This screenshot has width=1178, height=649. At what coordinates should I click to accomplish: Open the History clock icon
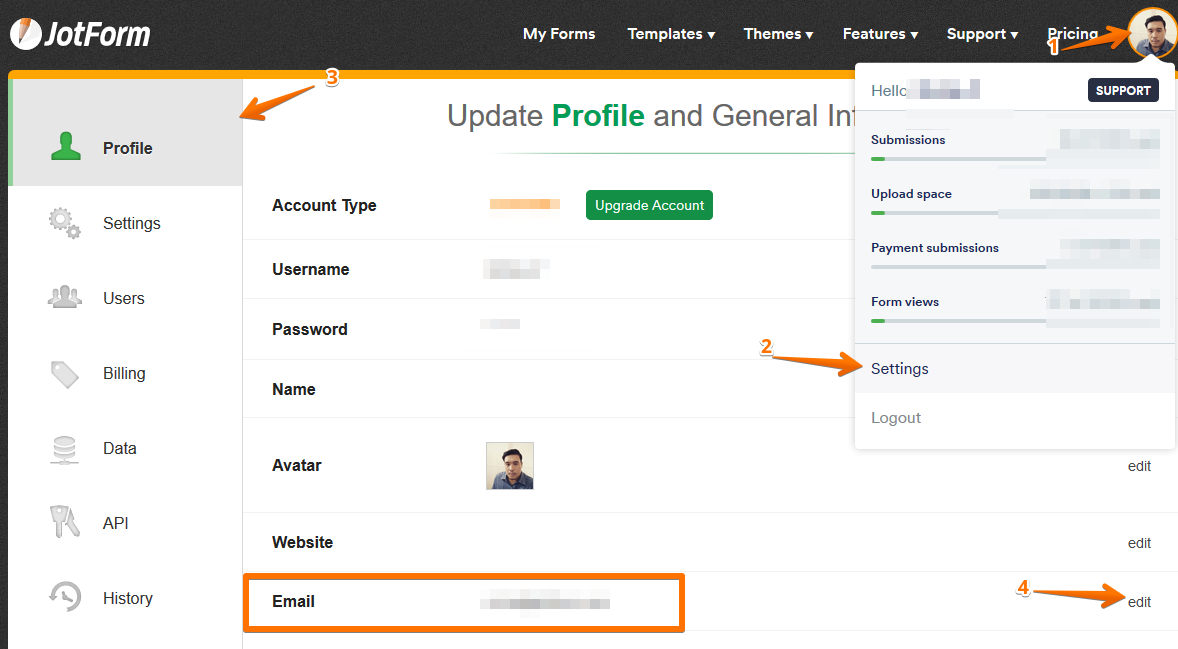65,598
